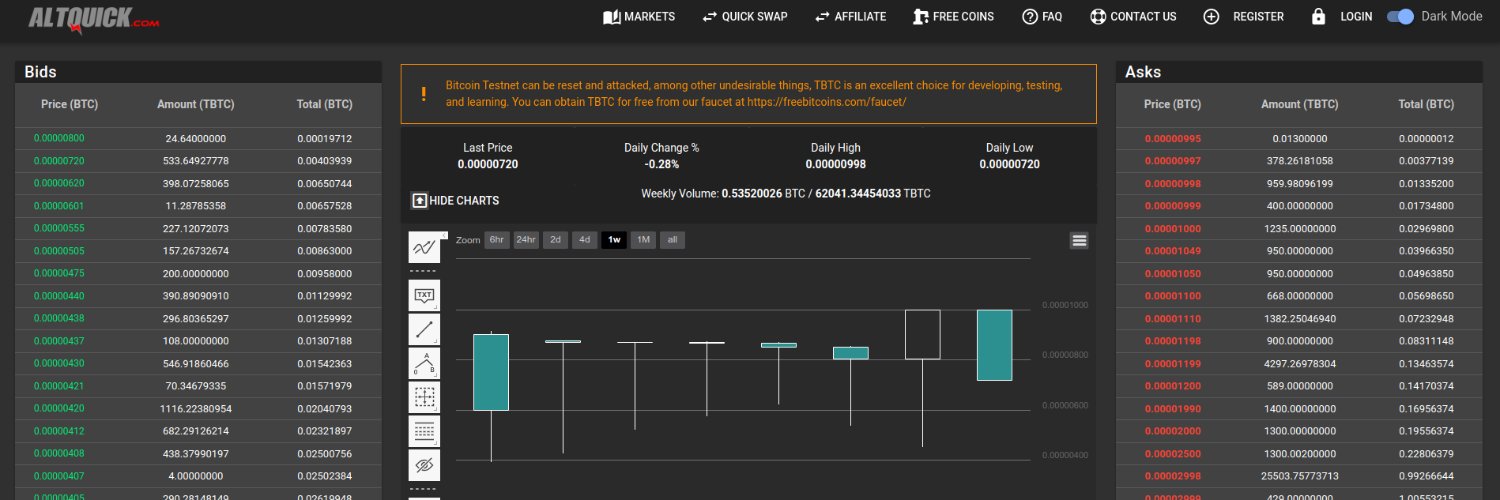
Task: Click the Hide Charts button
Action: pos(455,201)
